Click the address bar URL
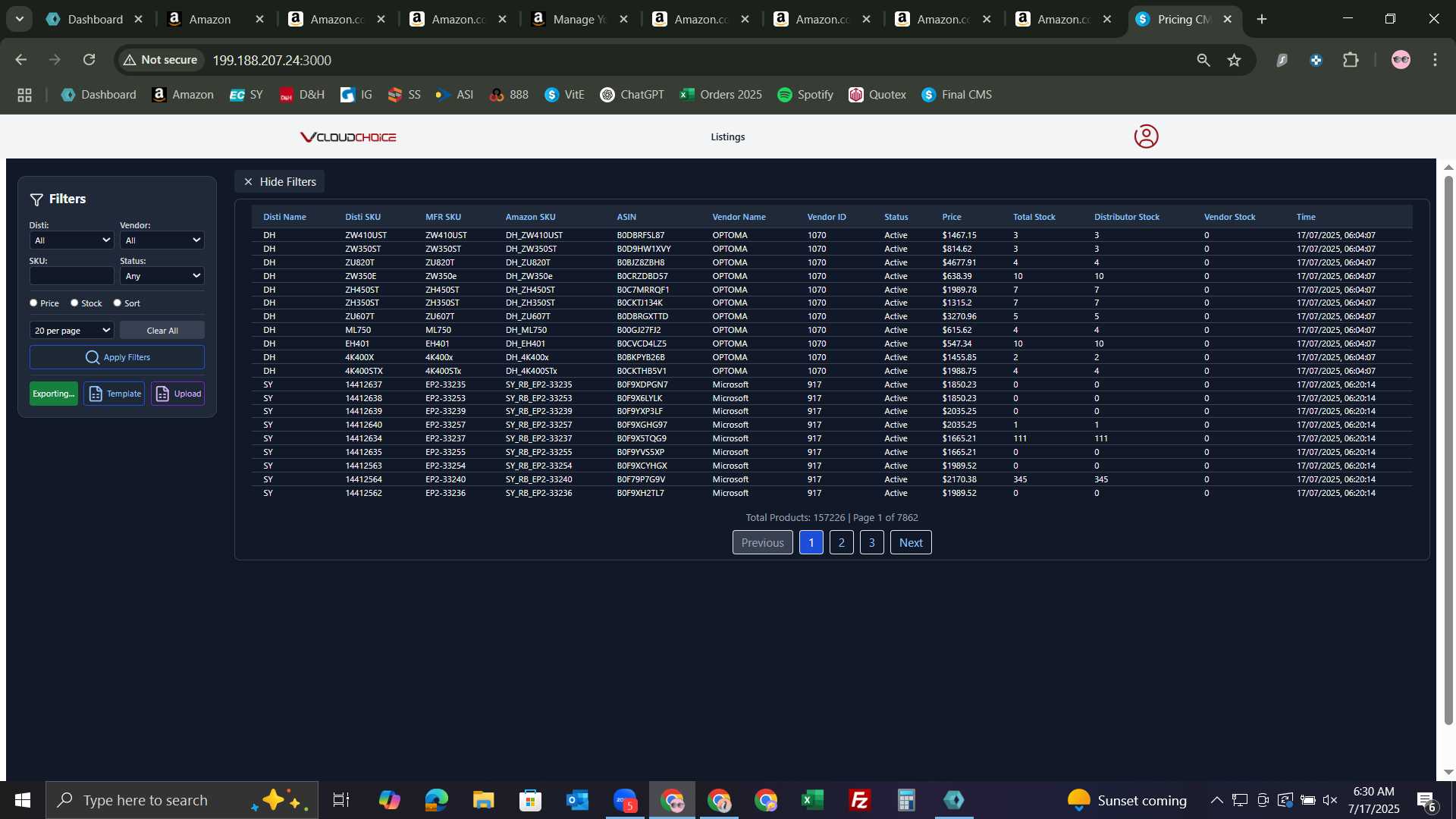1456x819 pixels. 271,60
